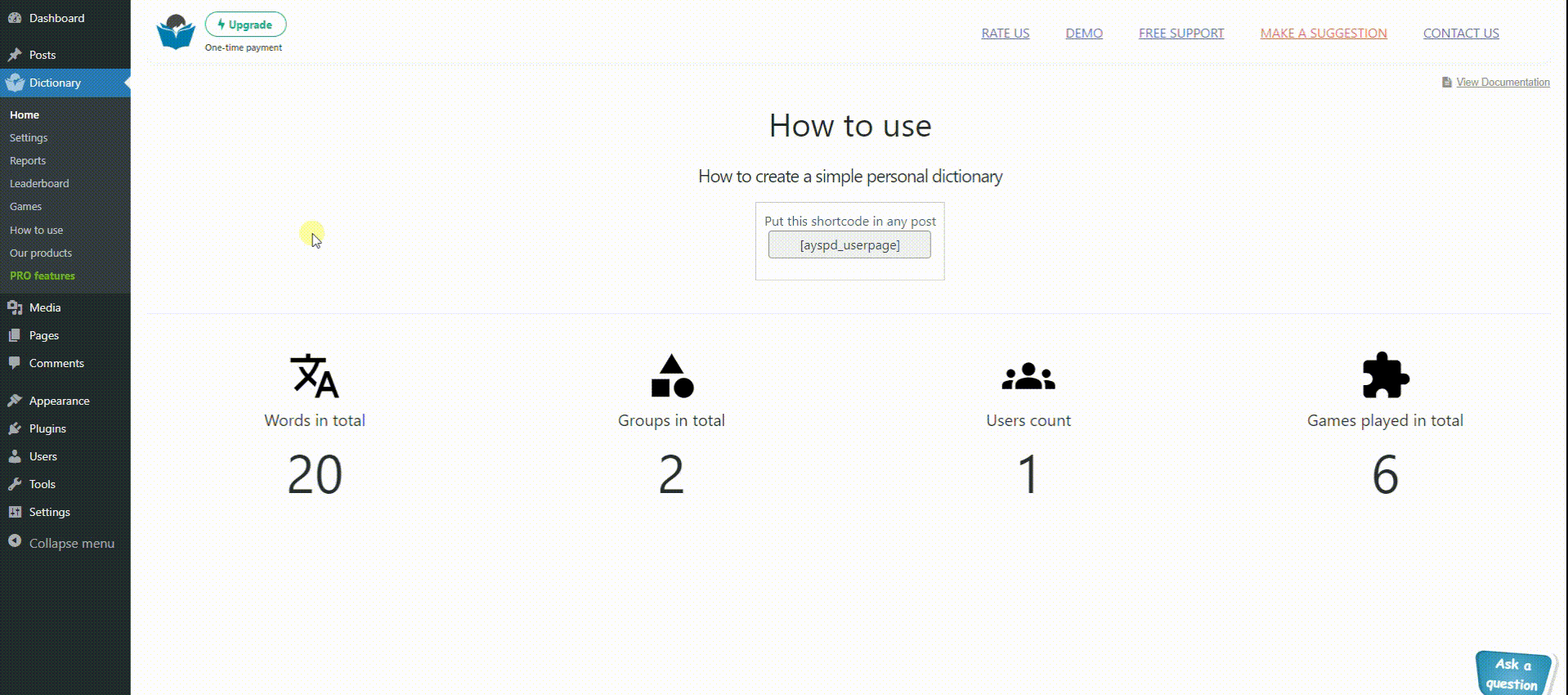The height and width of the screenshot is (695, 1568).
Task: Click 'Put this shortcode in any post' text
Action: pyautogui.click(x=850, y=222)
